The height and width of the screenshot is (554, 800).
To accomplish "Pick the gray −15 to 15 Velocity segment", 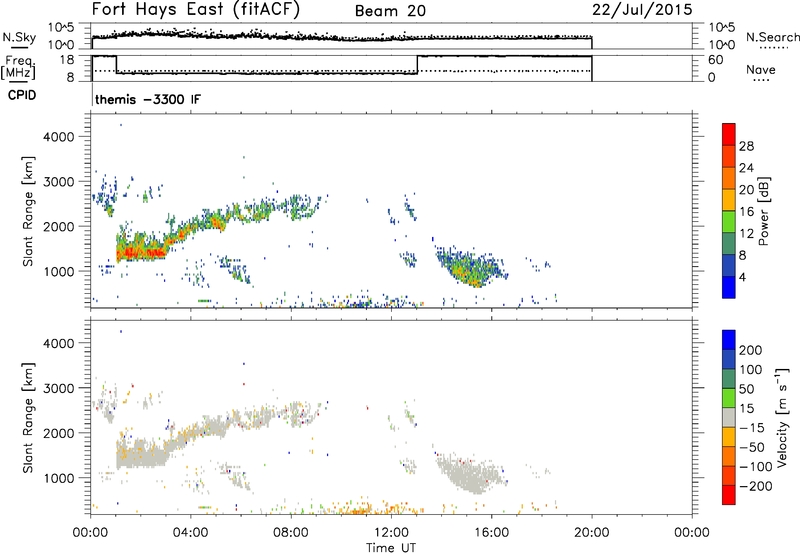I will [729, 417].
